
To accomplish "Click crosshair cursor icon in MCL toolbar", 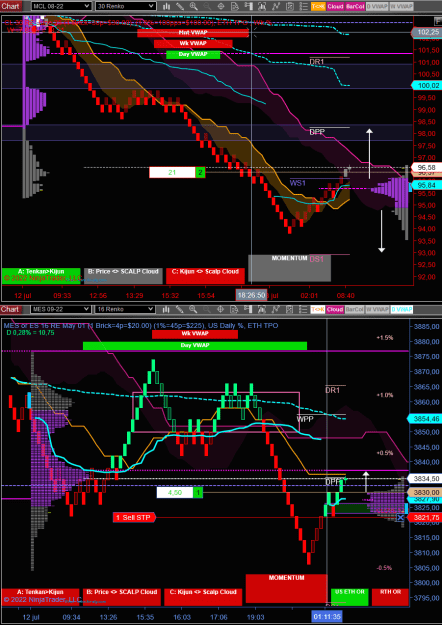I will coord(221,6).
